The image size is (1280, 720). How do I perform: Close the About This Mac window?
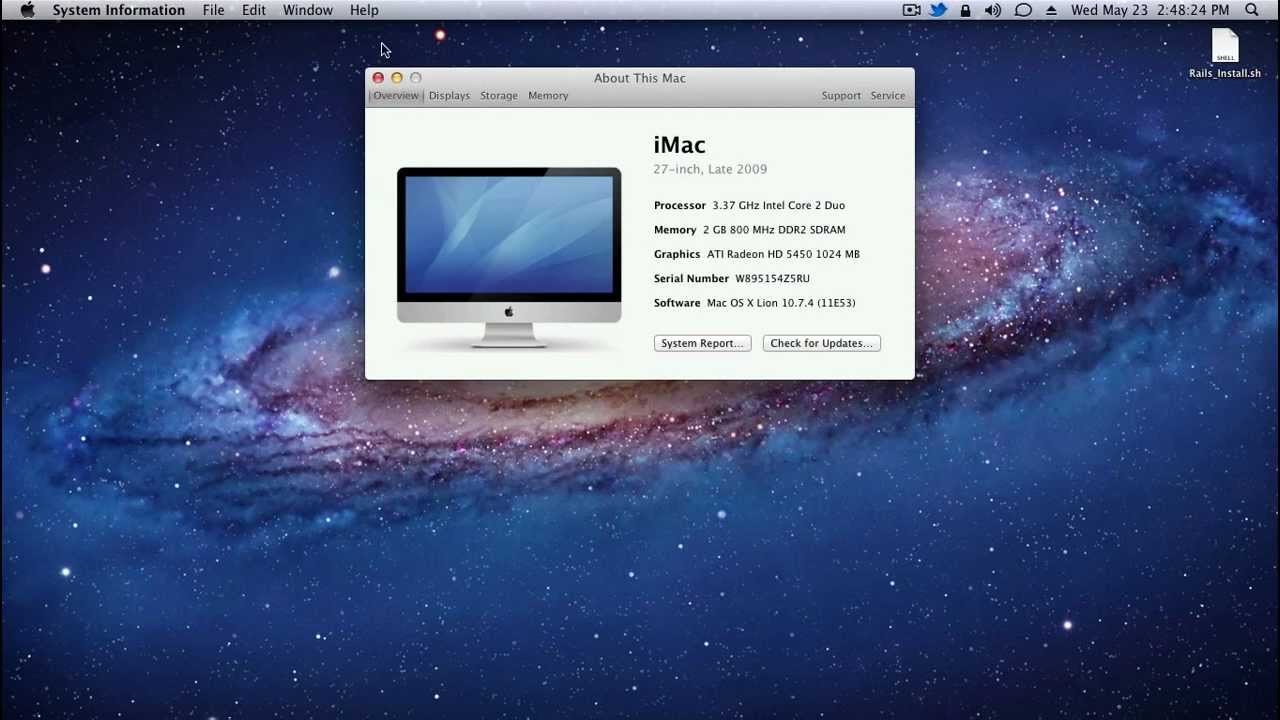point(378,78)
